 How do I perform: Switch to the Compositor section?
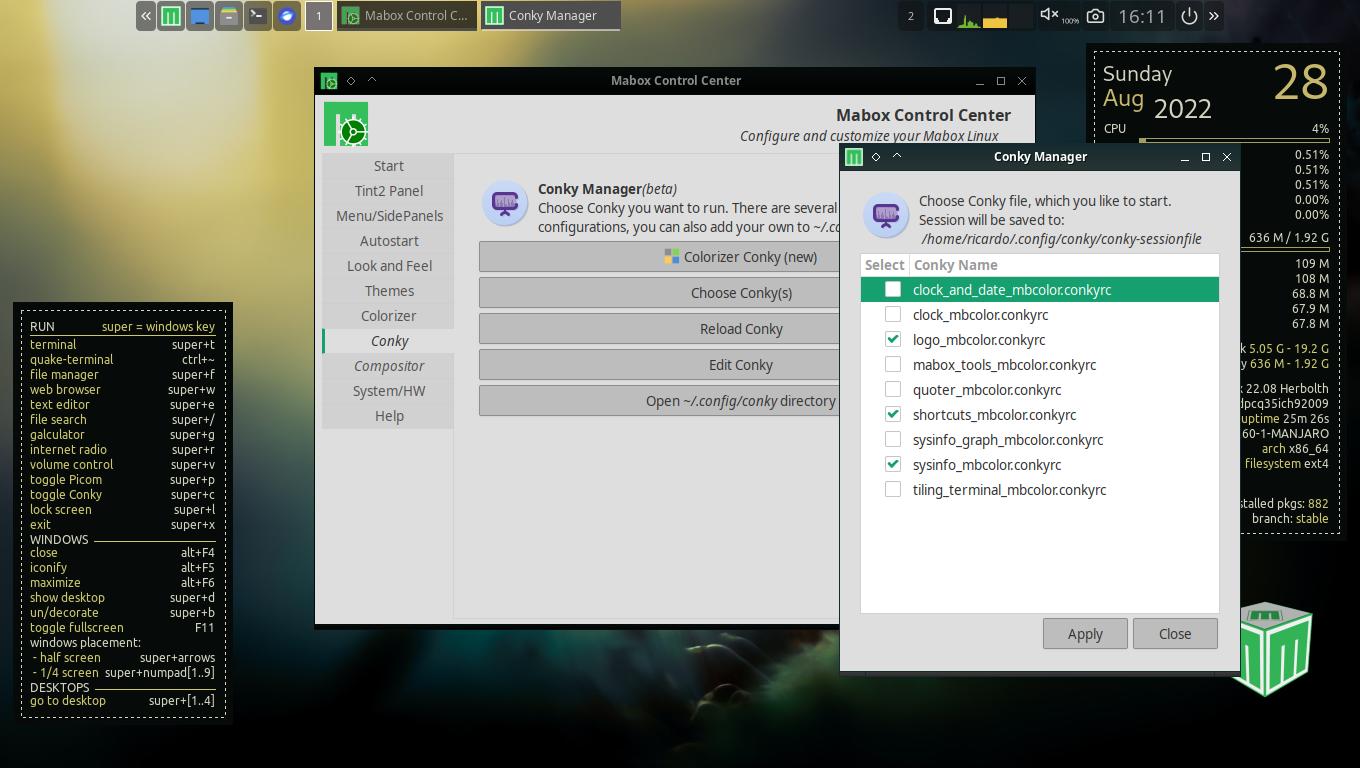point(388,366)
